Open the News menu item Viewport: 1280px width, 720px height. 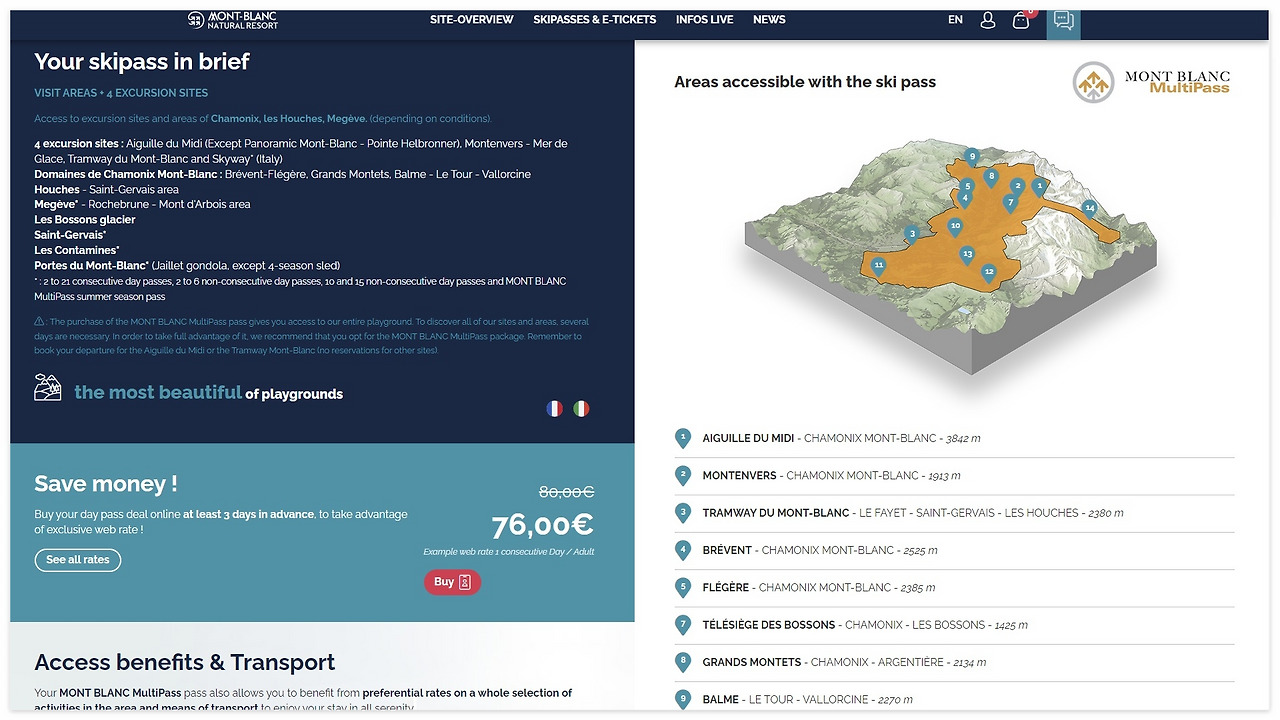click(x=769, y=20)
